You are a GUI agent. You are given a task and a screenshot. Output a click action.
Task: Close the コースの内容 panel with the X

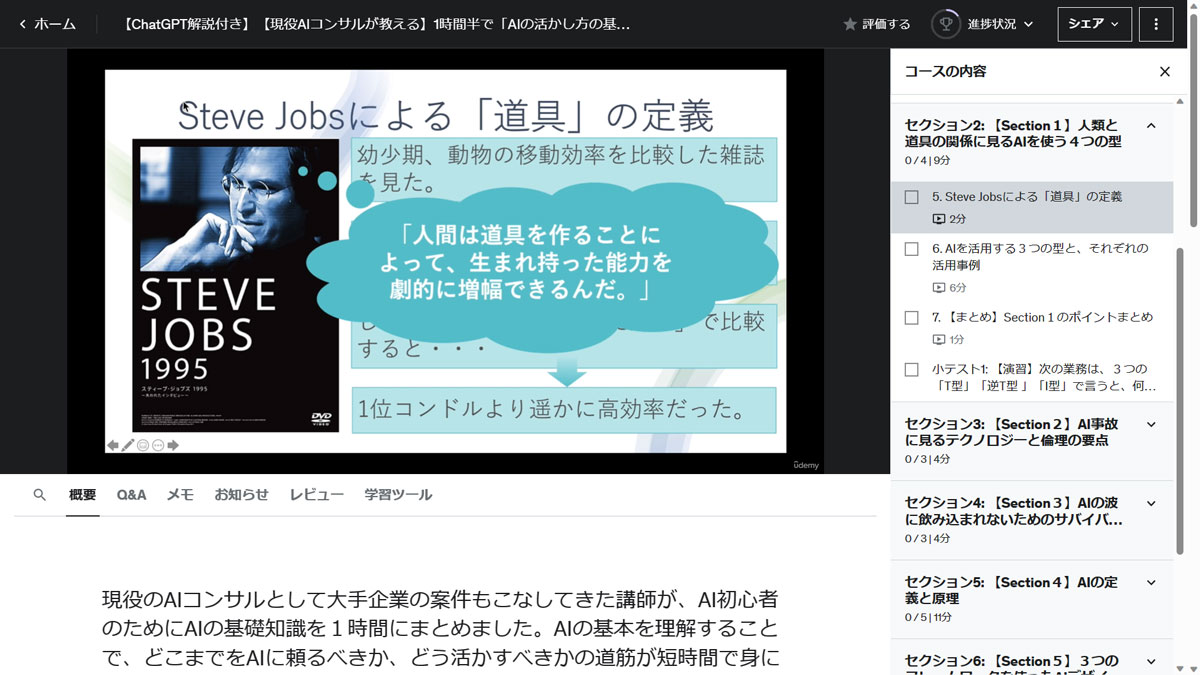(1164, 71)
